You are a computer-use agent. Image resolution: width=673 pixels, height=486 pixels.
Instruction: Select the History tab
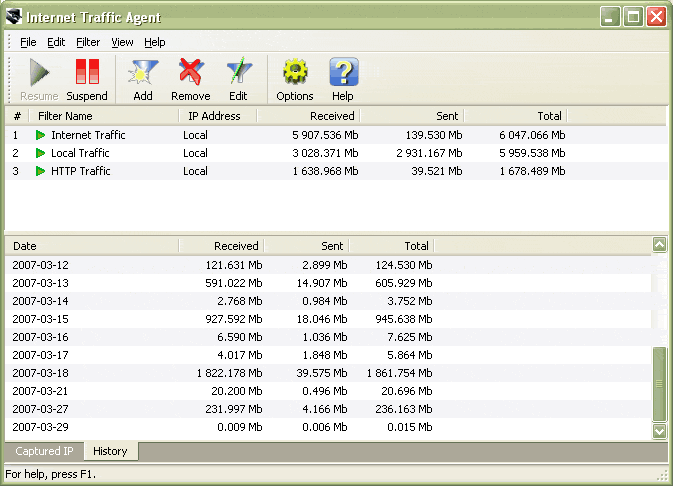coord(110,451)
